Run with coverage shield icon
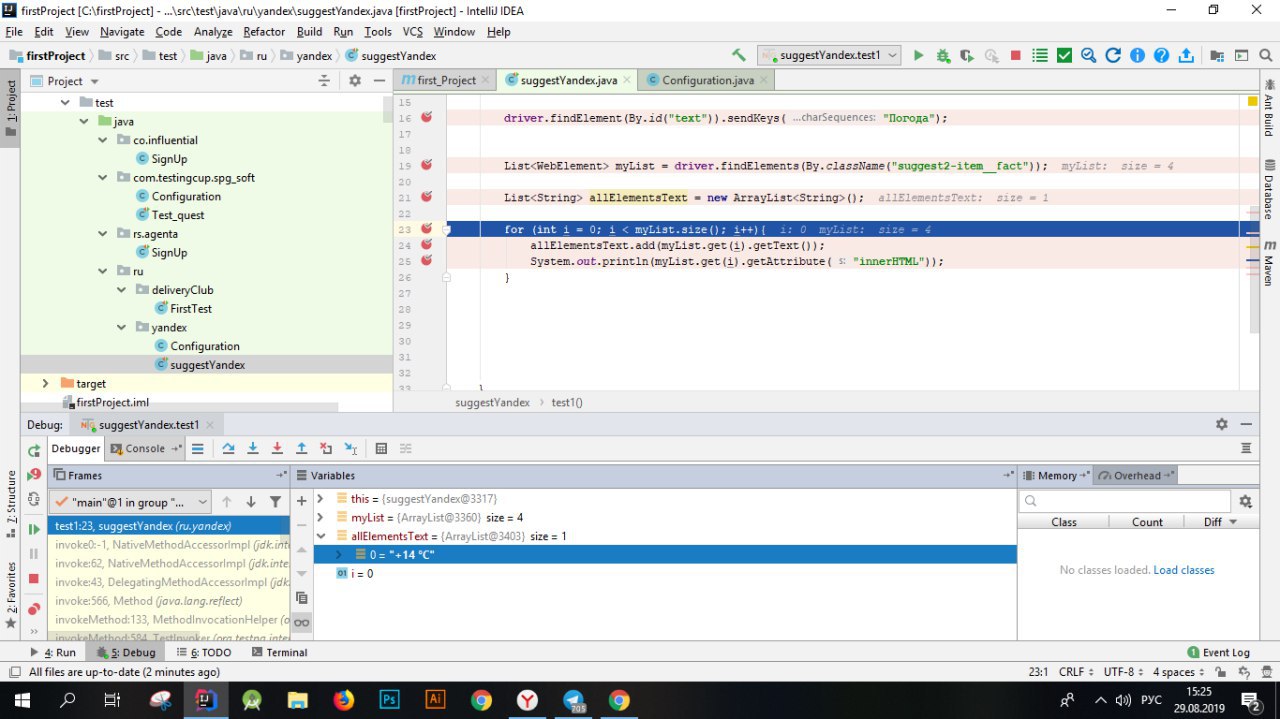Image resolution: width=1280 pixels, height=719 pixels. (x=967, y=56)
